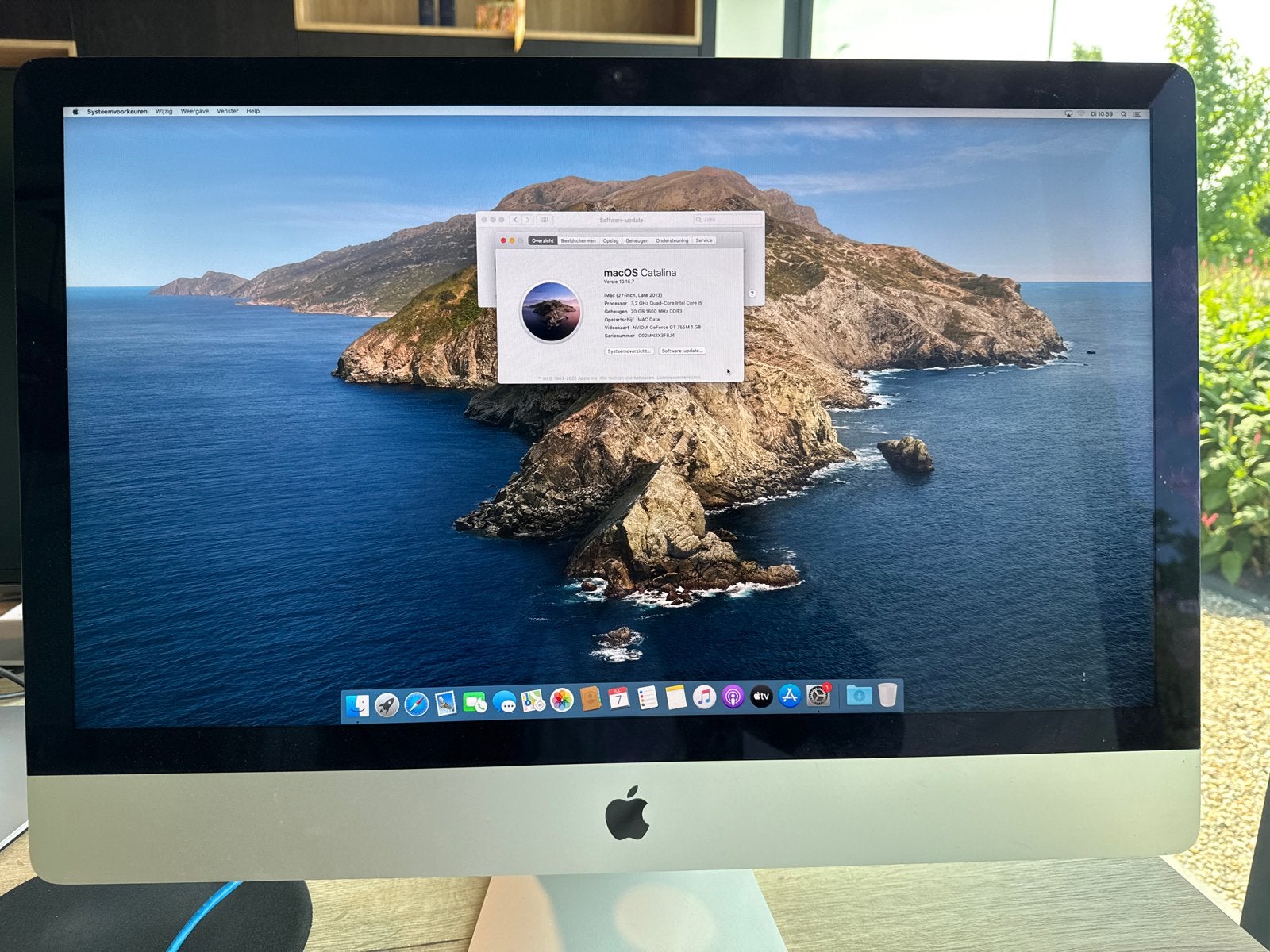Open Notes from the Dock
1270x952 pixels.
tap(675, 697)
